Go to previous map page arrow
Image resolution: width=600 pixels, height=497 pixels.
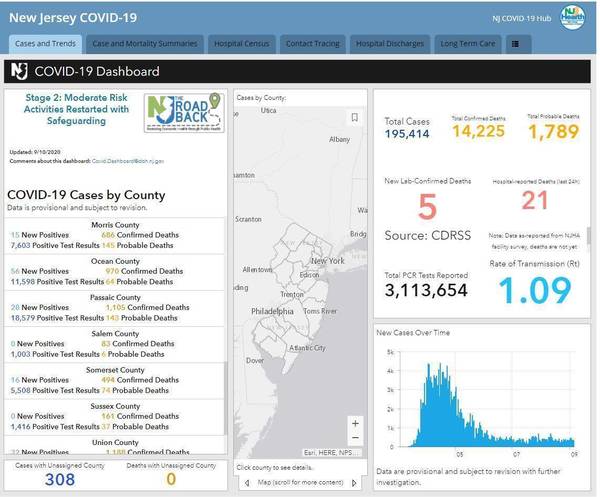[246, 484]
